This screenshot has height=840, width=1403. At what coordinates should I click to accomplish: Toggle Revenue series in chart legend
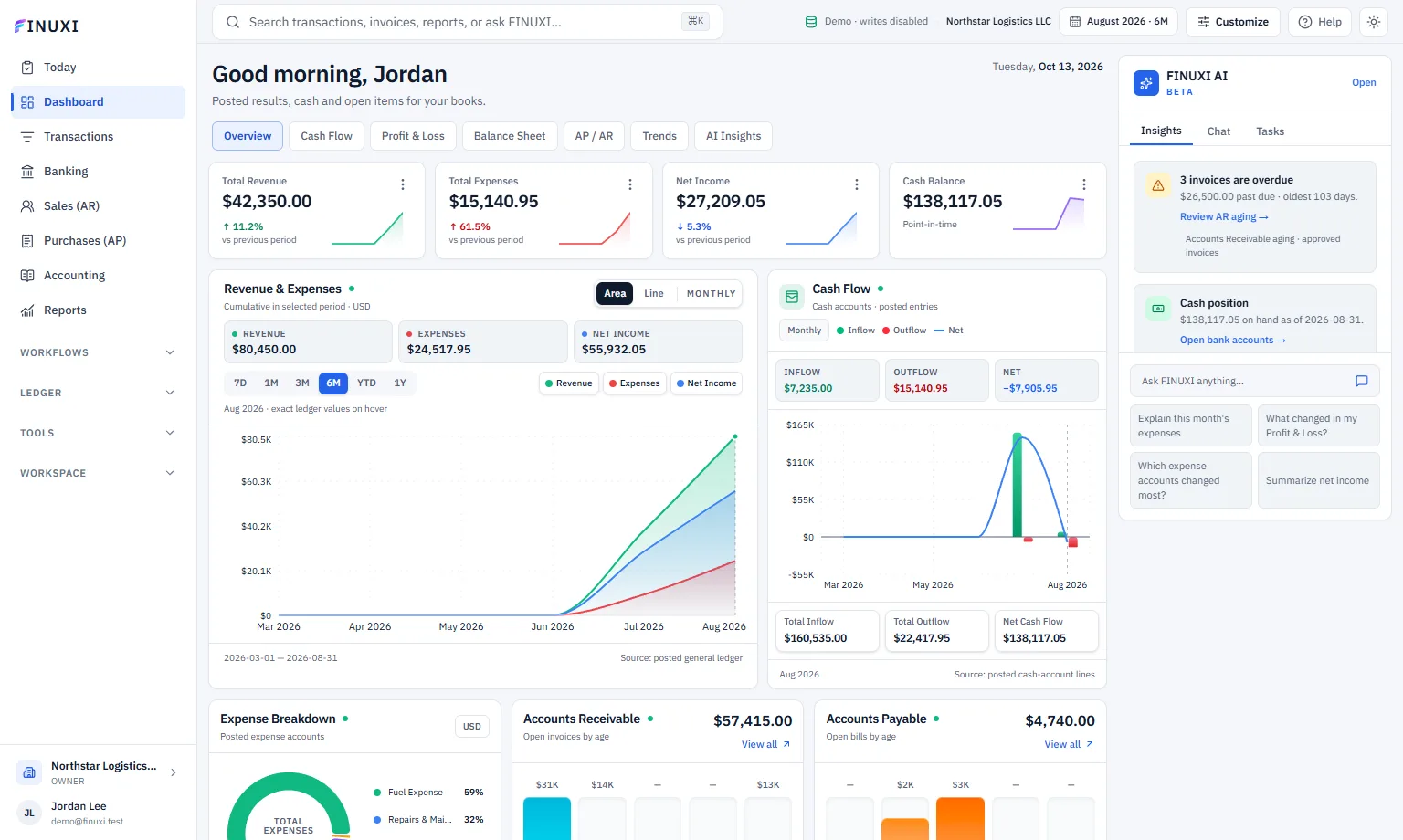[x=569, y=383]
